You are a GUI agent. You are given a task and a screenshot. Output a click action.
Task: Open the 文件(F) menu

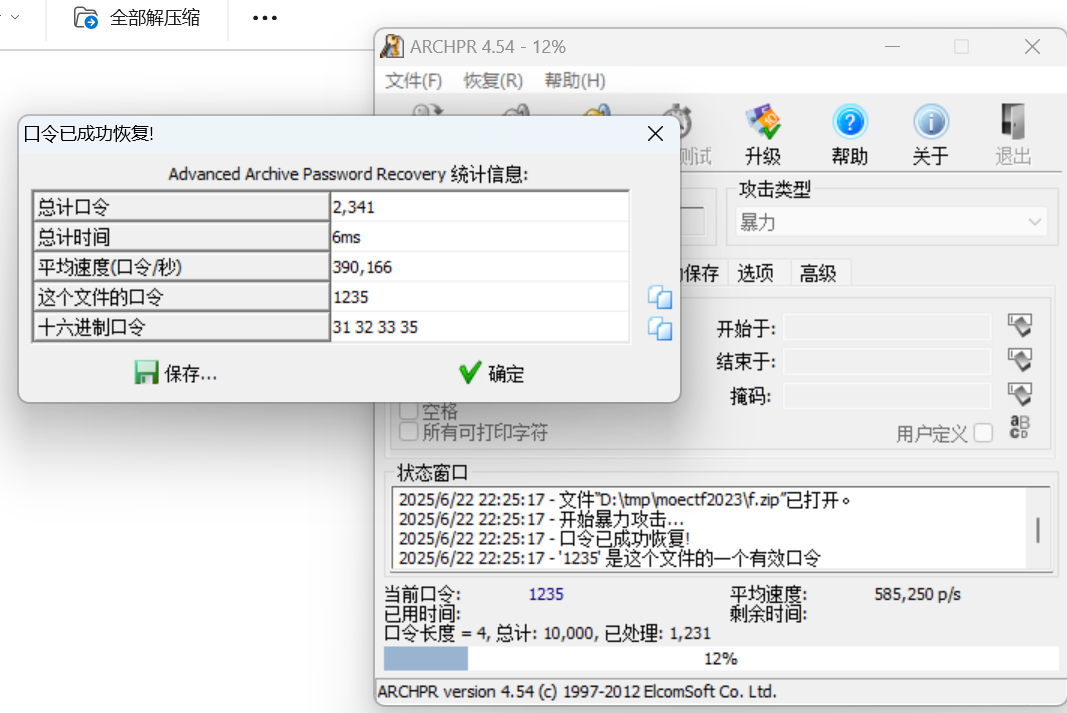(x=414, y=80)
